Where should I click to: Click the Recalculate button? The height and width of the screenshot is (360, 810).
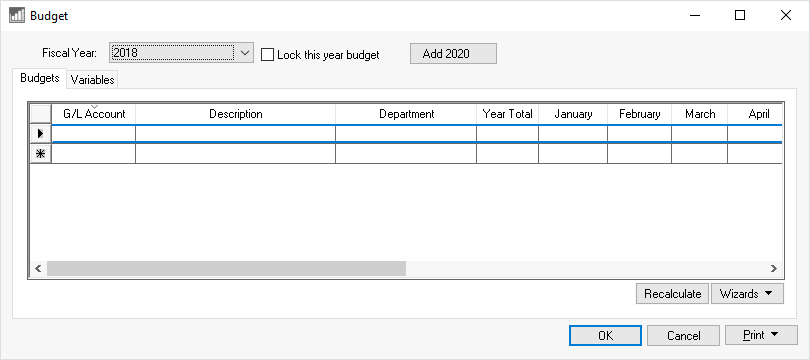(673, 293)
